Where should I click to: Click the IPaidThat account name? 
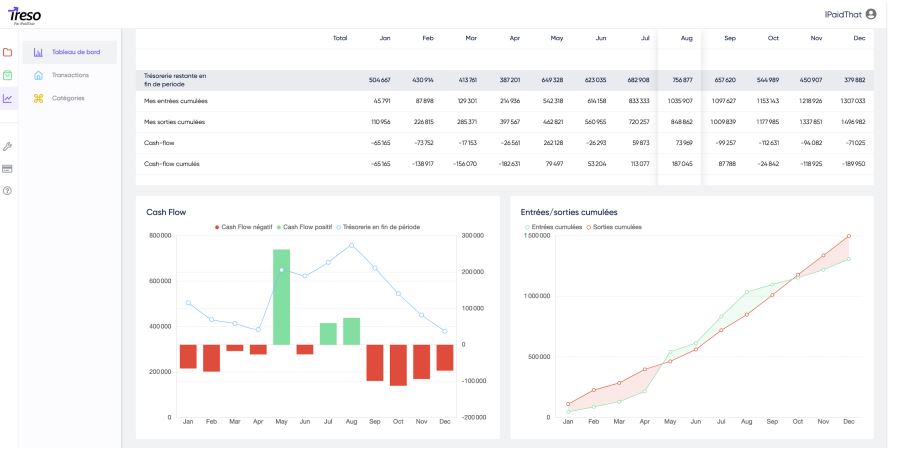(x=838, y=14)
